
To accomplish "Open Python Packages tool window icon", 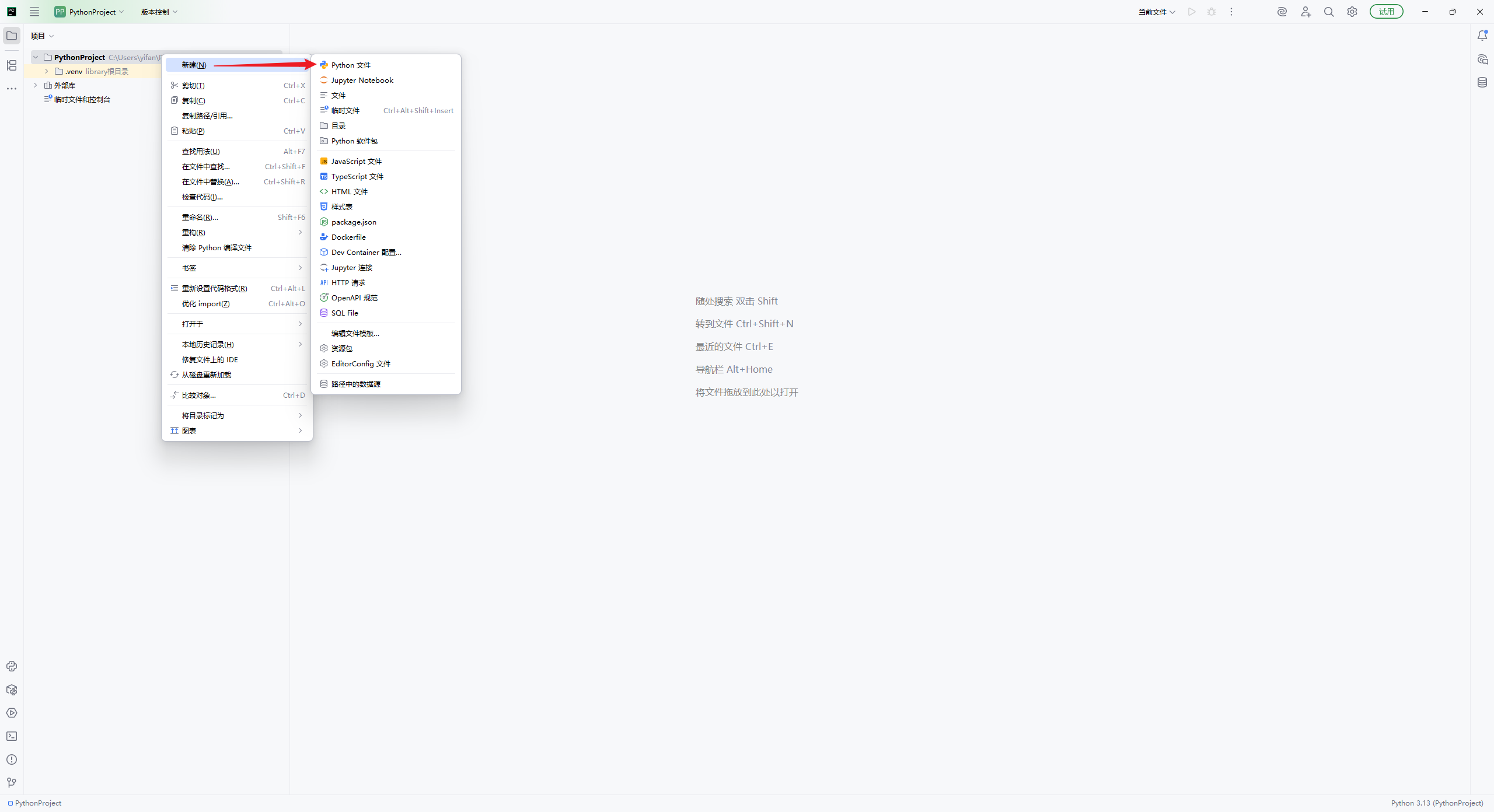I will point(12,689).
